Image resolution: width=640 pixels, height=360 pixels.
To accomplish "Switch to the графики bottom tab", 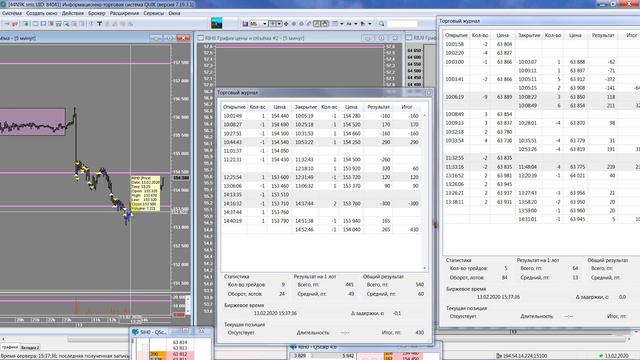I will coord(10,347).
